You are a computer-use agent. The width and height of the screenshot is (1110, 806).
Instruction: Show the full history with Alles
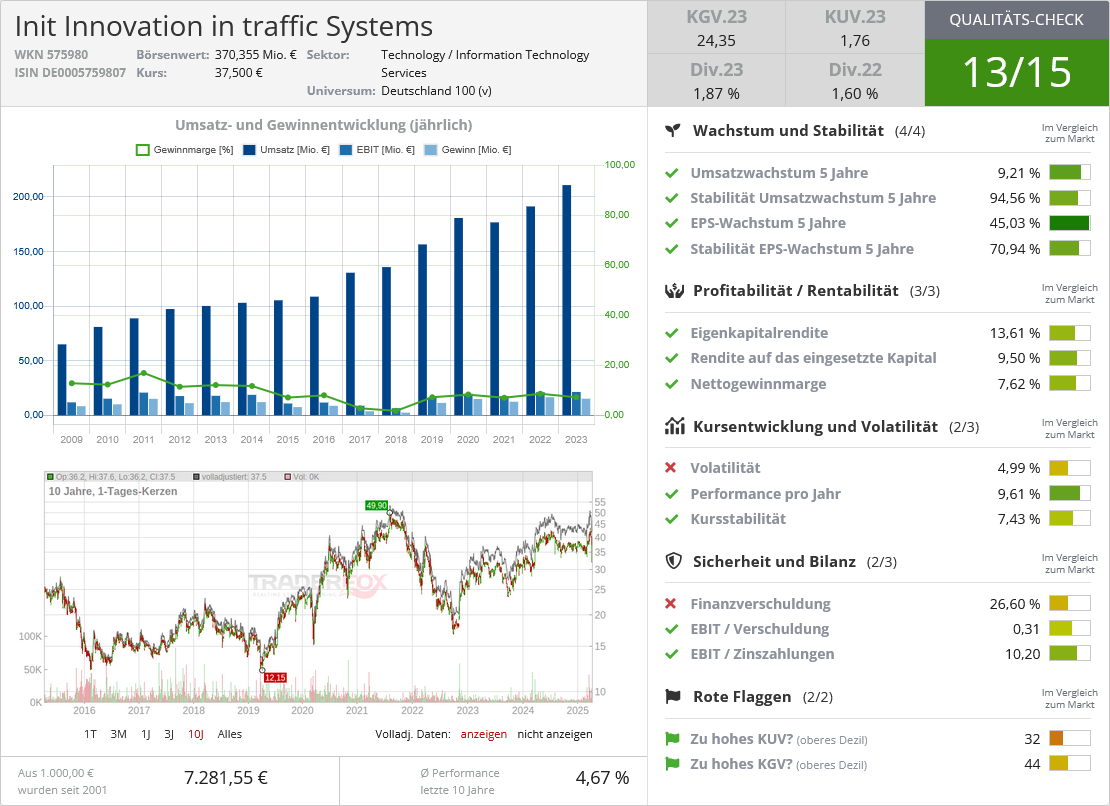[x=229, y=734]
